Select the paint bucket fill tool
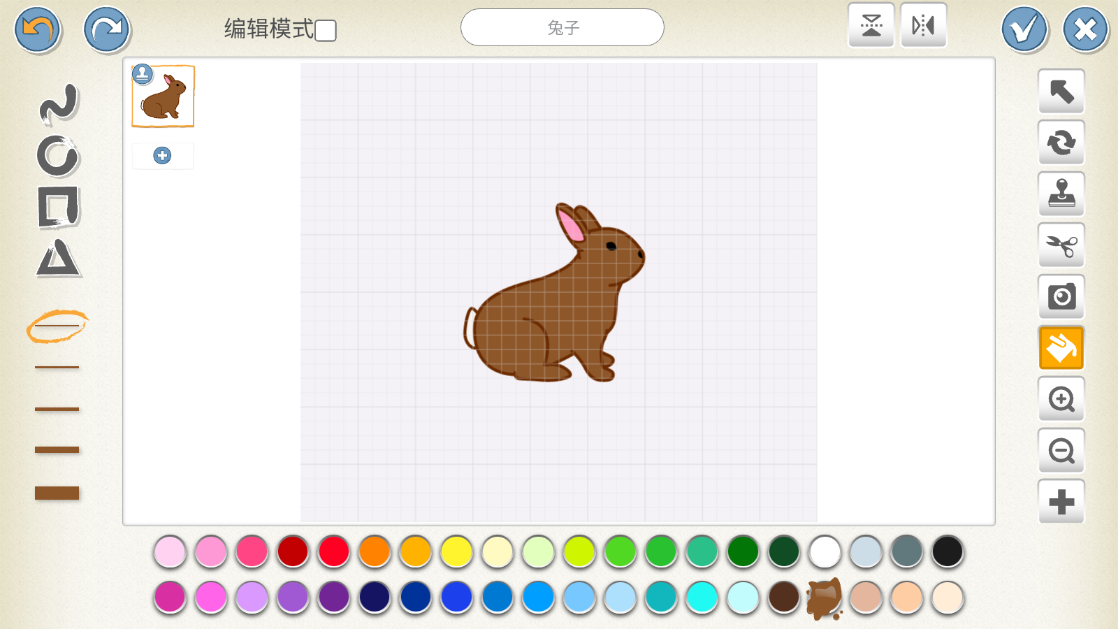Viewport: 1118px width, 629px height. pos(1061,348)
